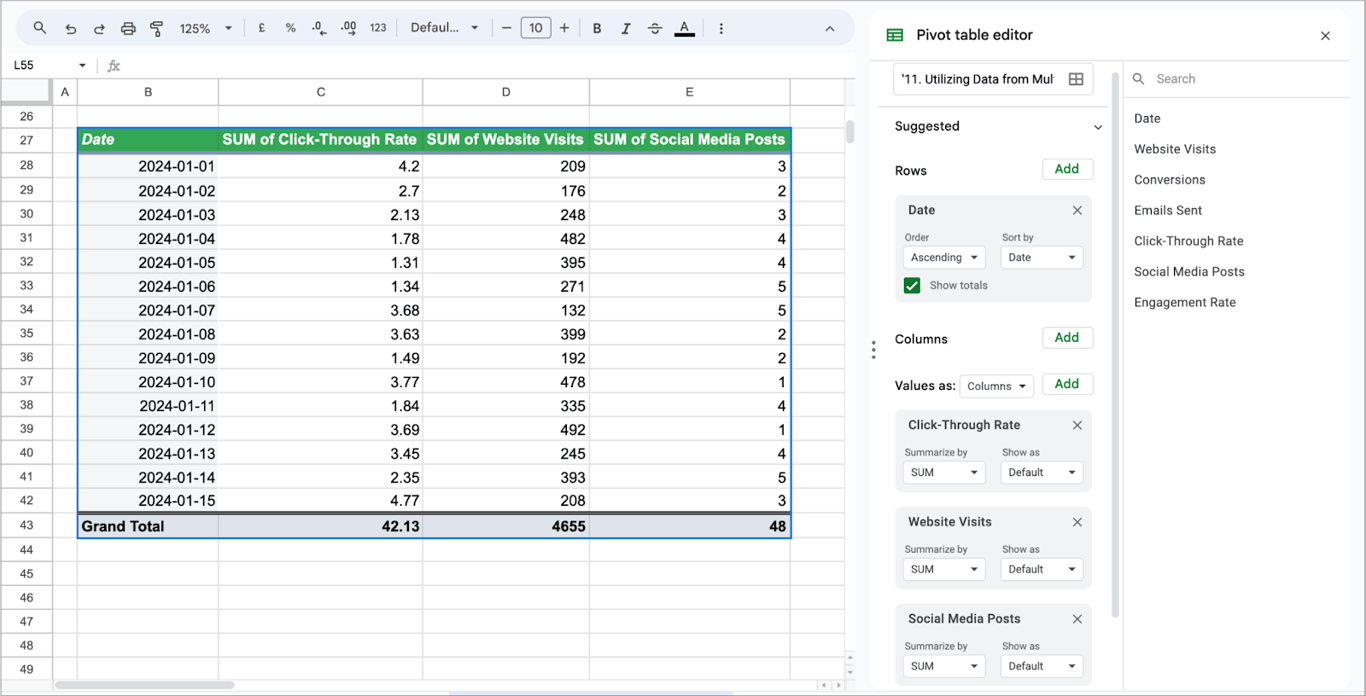Open the Date Order Ascending dropdown

point(944,257)
